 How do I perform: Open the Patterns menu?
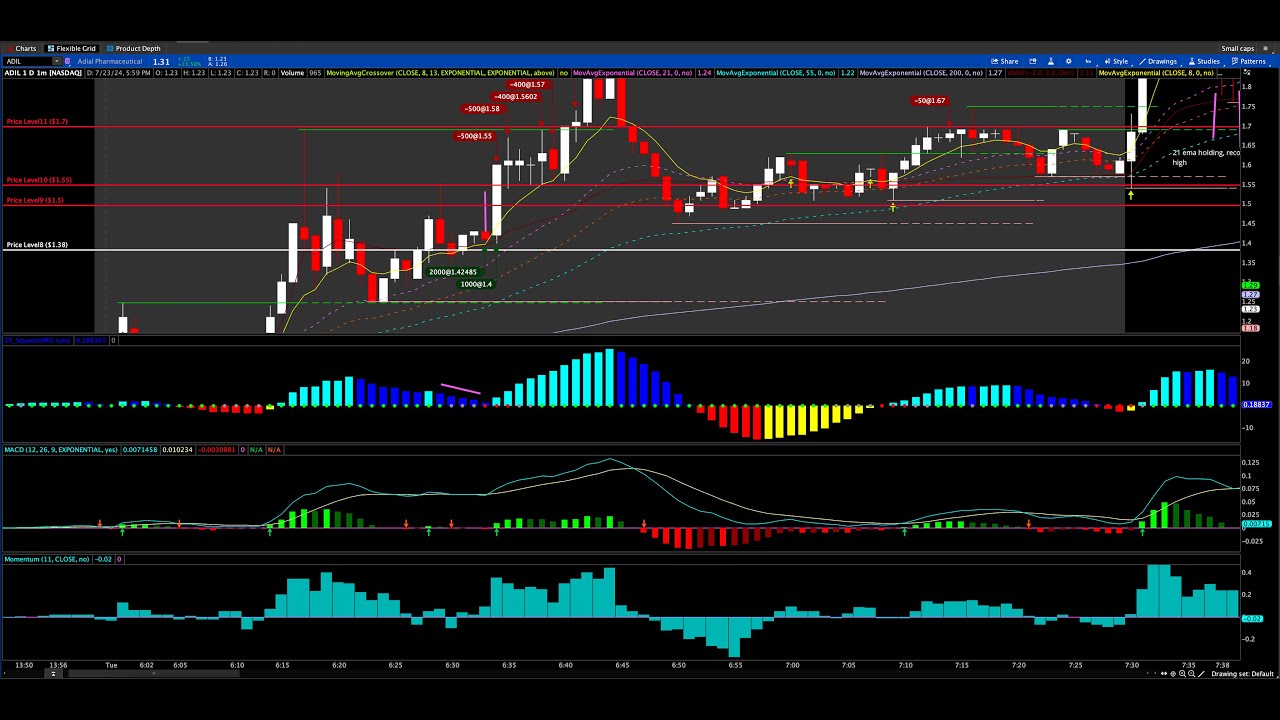[1248, 61]
